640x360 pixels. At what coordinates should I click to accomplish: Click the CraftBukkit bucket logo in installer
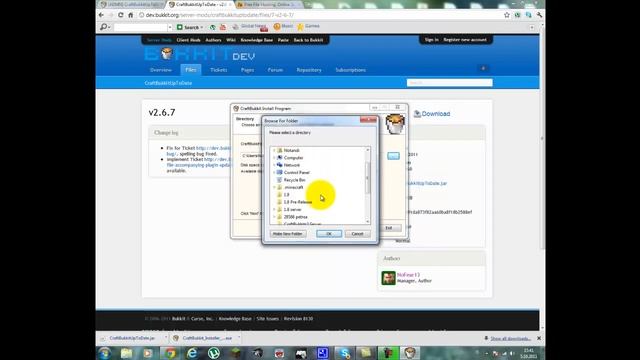tap(395, 124)
